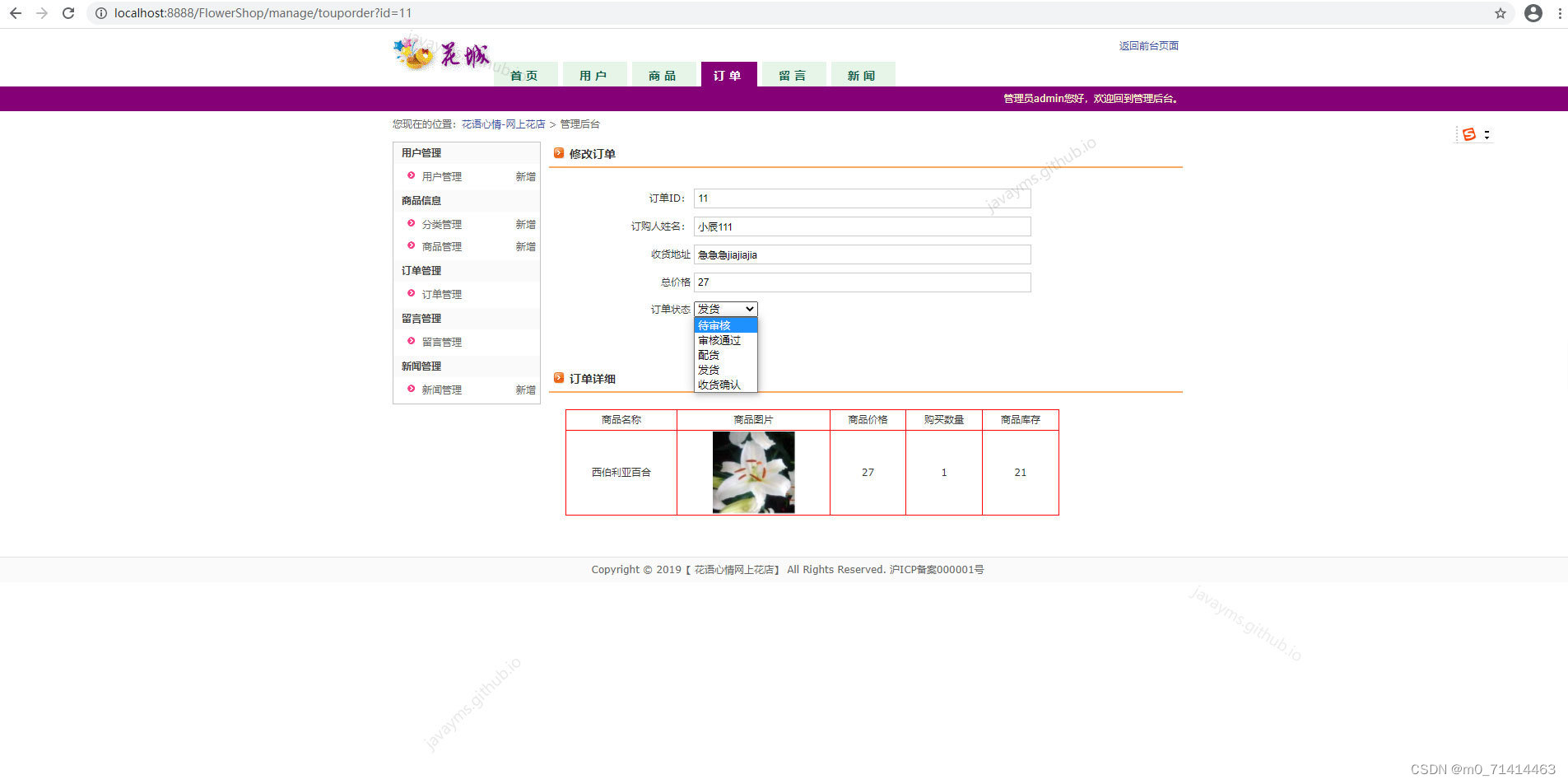Click the bullet icon beside 商品管理

[x=412, y=245]
